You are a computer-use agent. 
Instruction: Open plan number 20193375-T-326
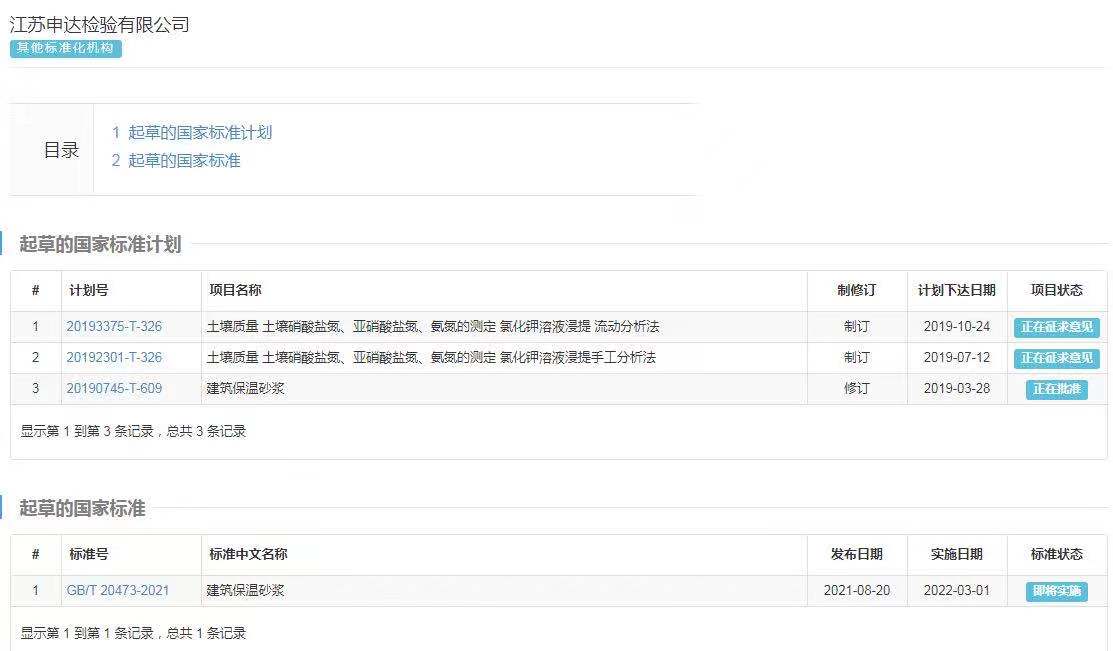[114, 327]
